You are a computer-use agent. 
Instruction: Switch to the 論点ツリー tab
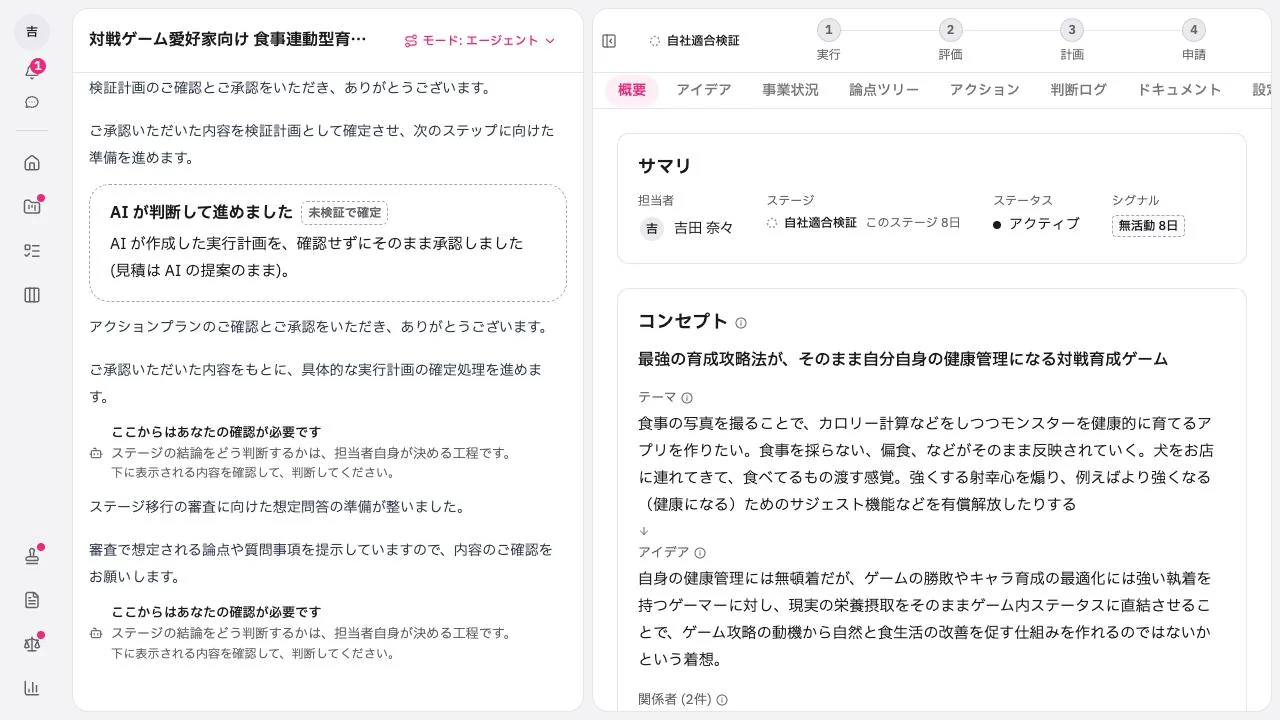pos(884,90)
